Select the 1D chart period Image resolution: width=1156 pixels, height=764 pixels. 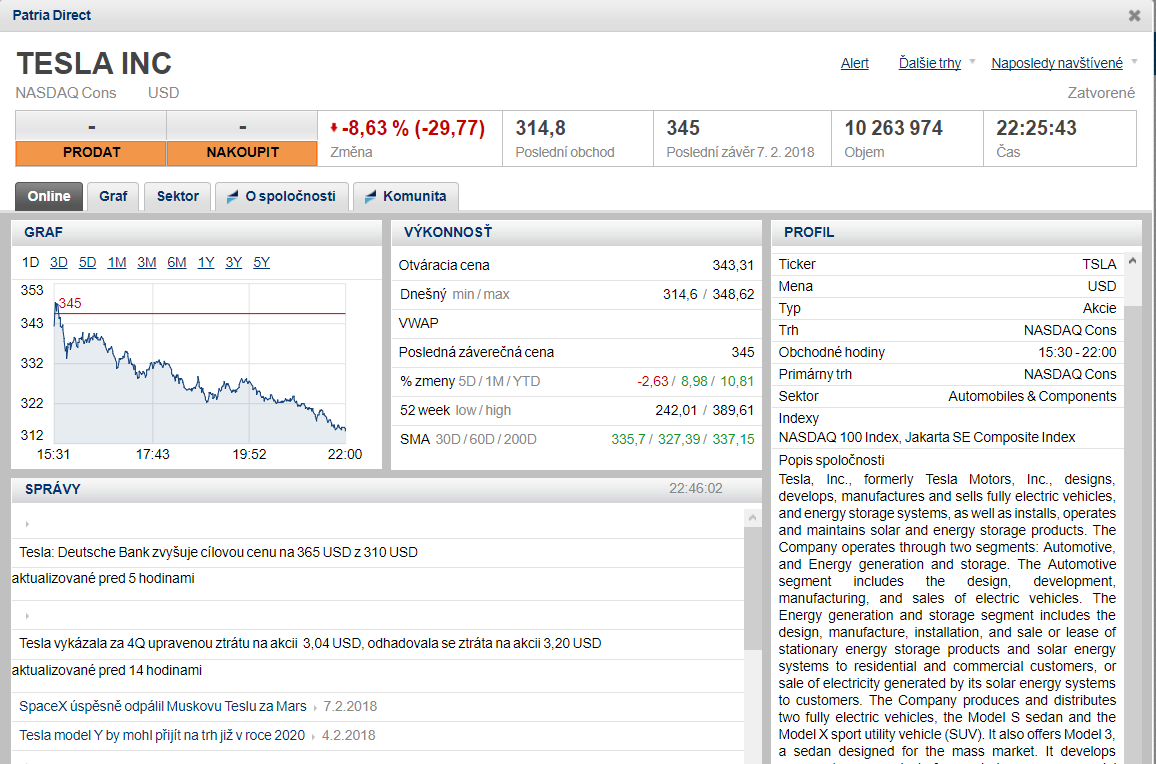30,262
